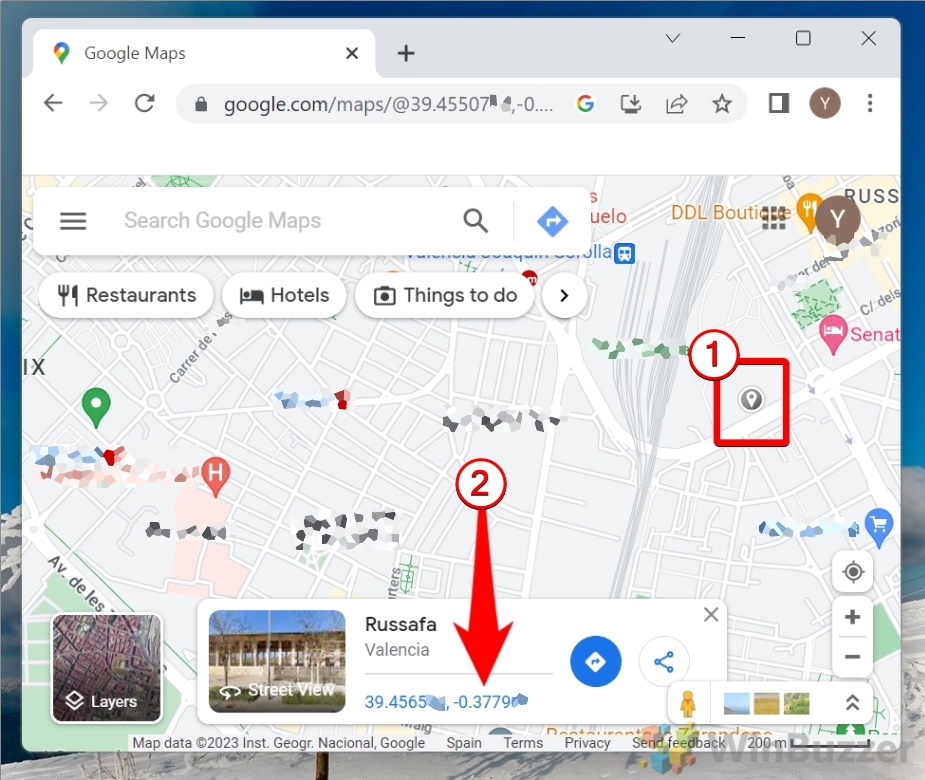Click the magnifier search icon
Image resolution: width=925 pixels, height=780 pixels.
(475, 221)
